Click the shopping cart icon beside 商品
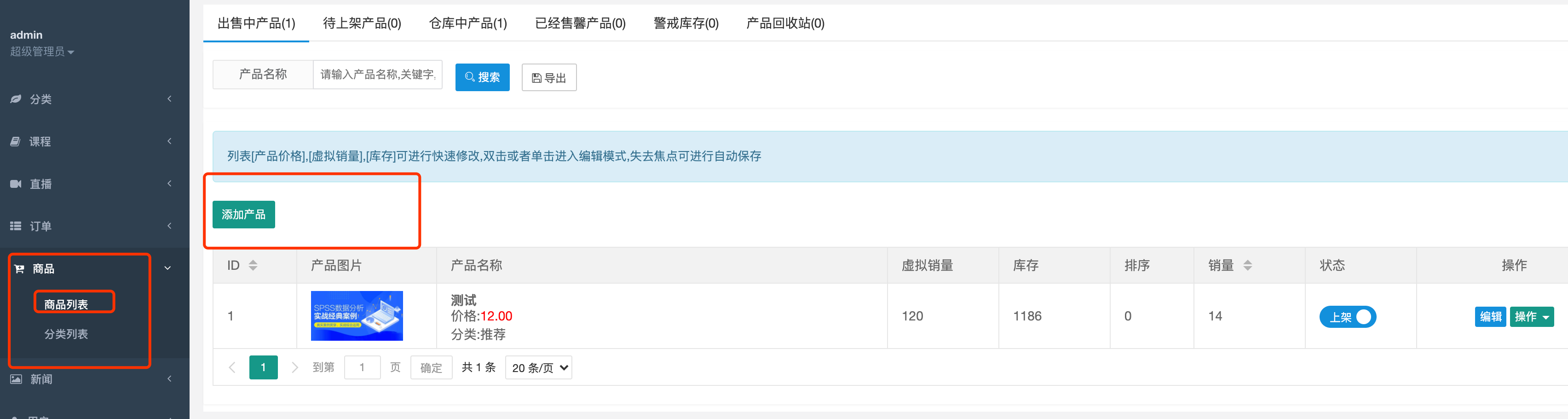Screen dimensions: 1568x419 pyautogui.click(x=19, y=268)
